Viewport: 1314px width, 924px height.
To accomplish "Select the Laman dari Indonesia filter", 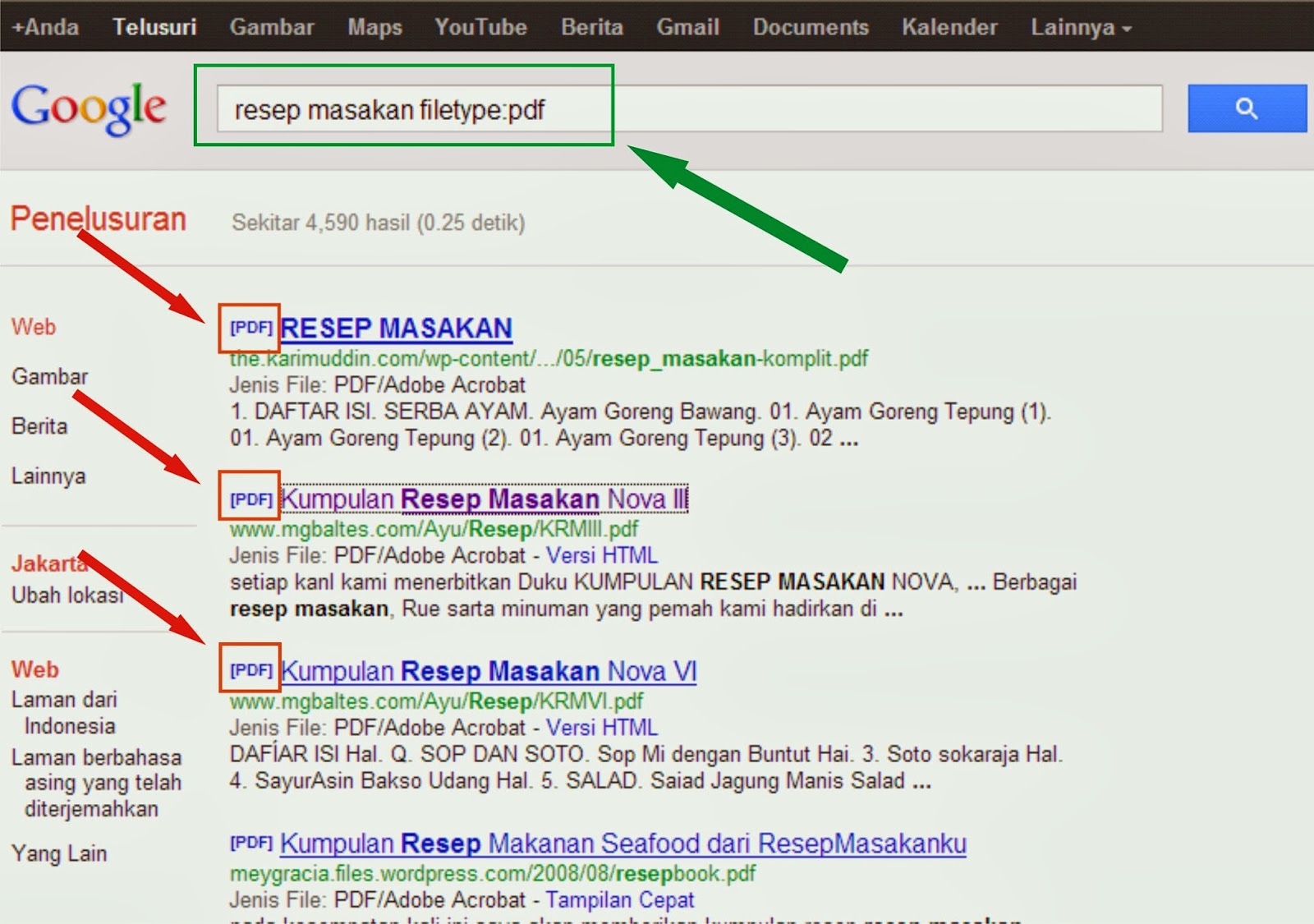I will pos(64,712).
